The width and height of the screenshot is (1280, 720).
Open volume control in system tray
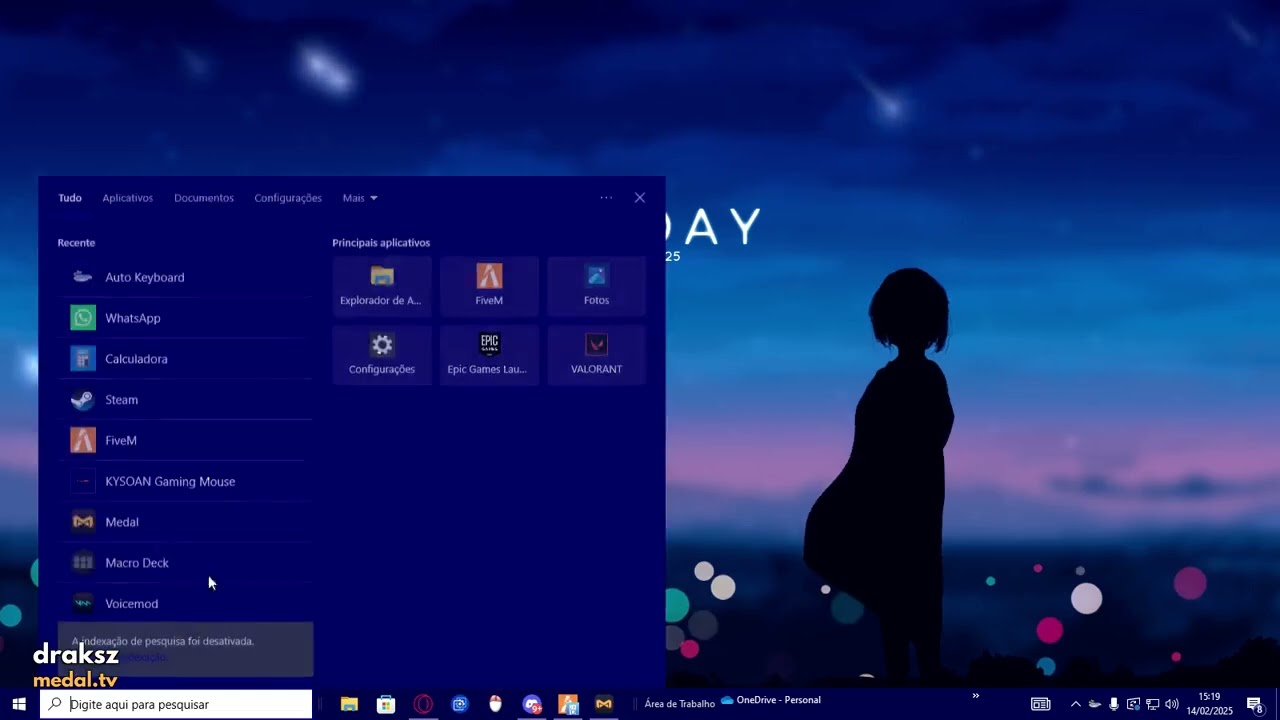(1172, 704)
